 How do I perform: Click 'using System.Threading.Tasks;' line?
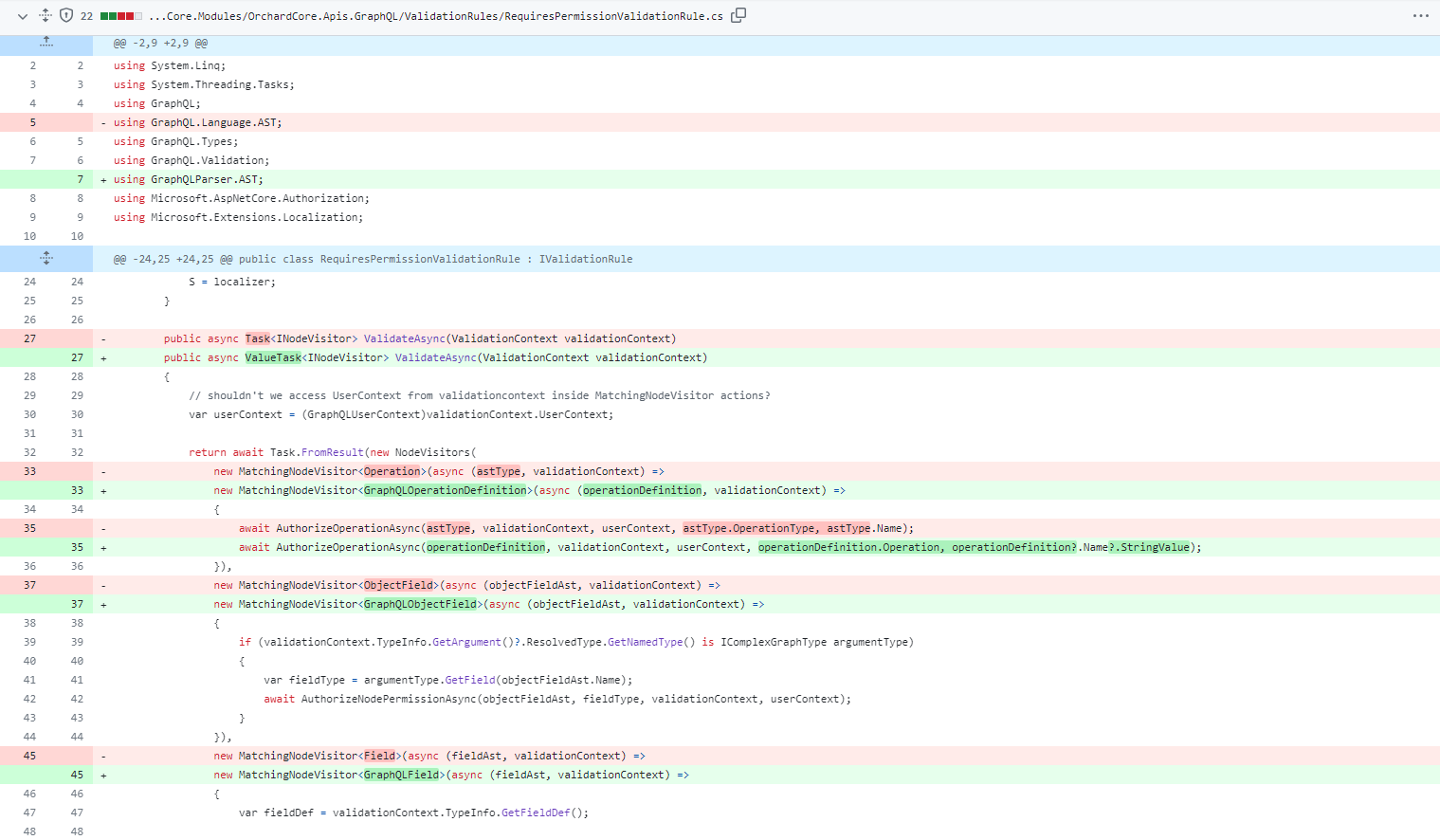pos(204,84)
